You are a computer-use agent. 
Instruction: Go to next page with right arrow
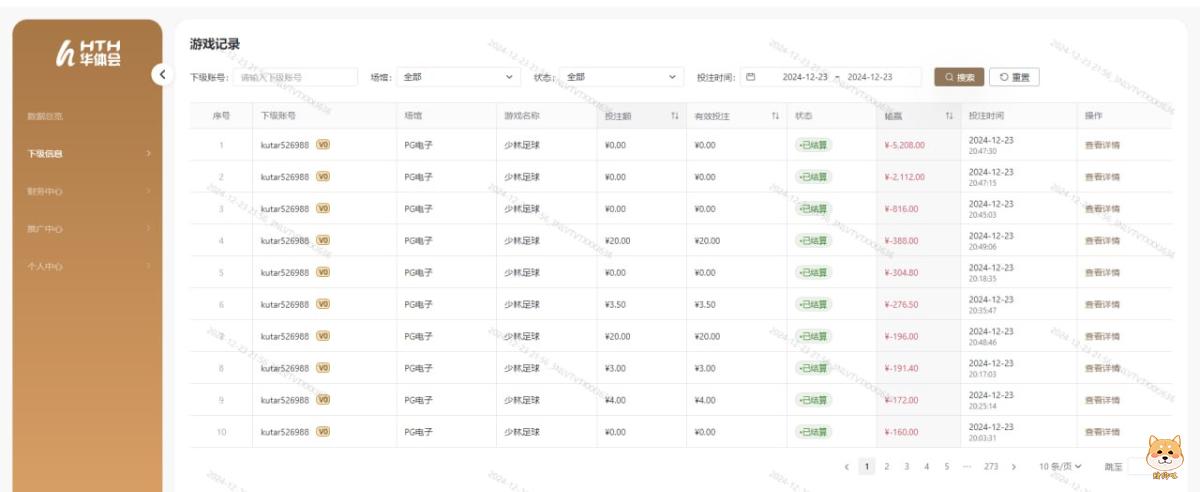tap(1014, 466)
